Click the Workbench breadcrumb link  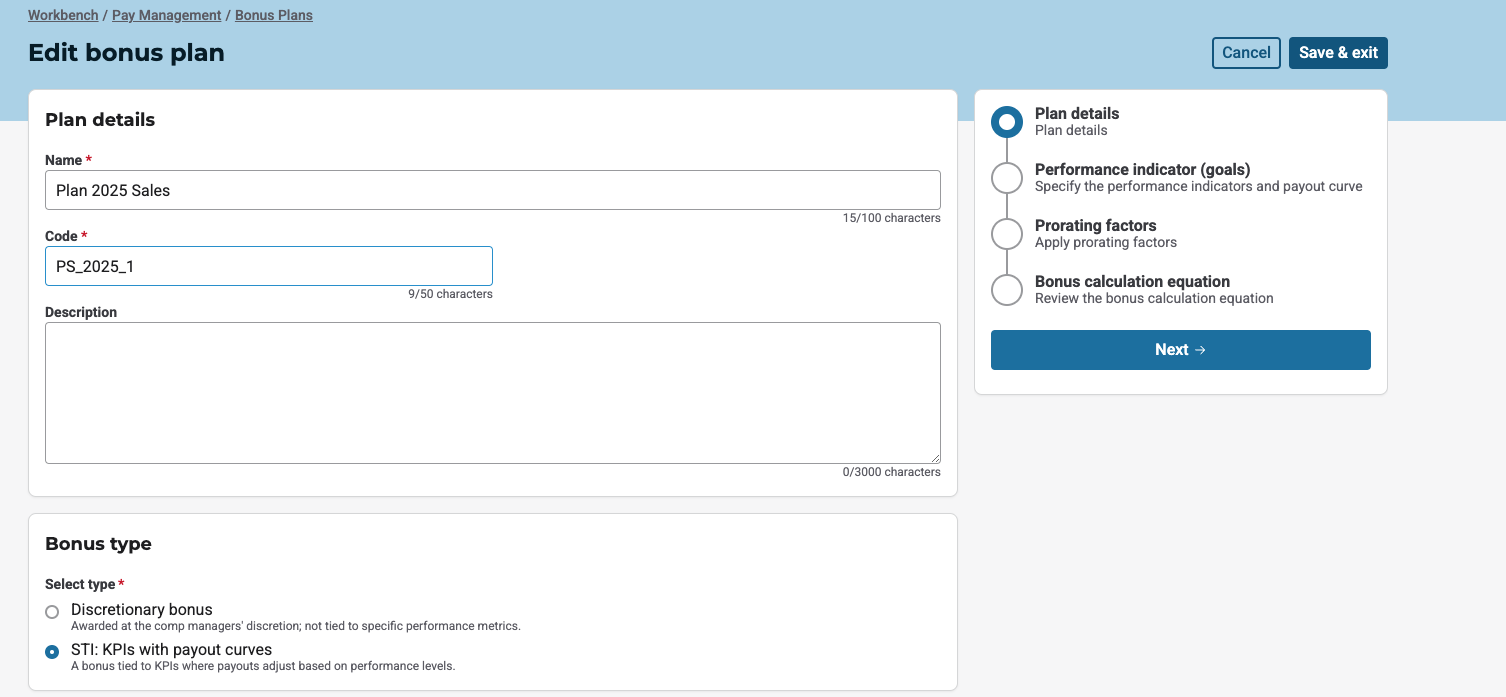tap(62, 16)
